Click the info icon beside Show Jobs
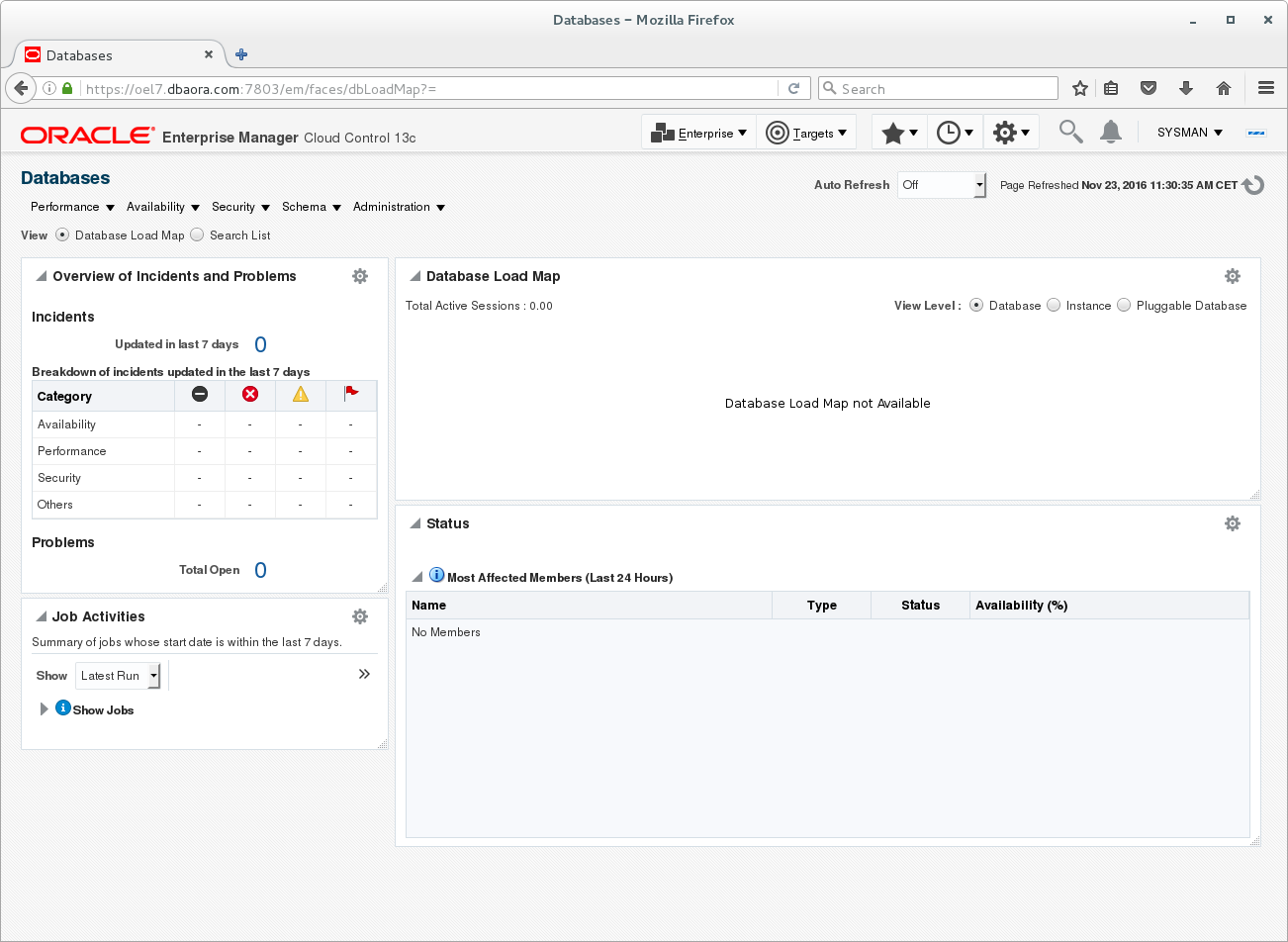 [x=63, y=707]
